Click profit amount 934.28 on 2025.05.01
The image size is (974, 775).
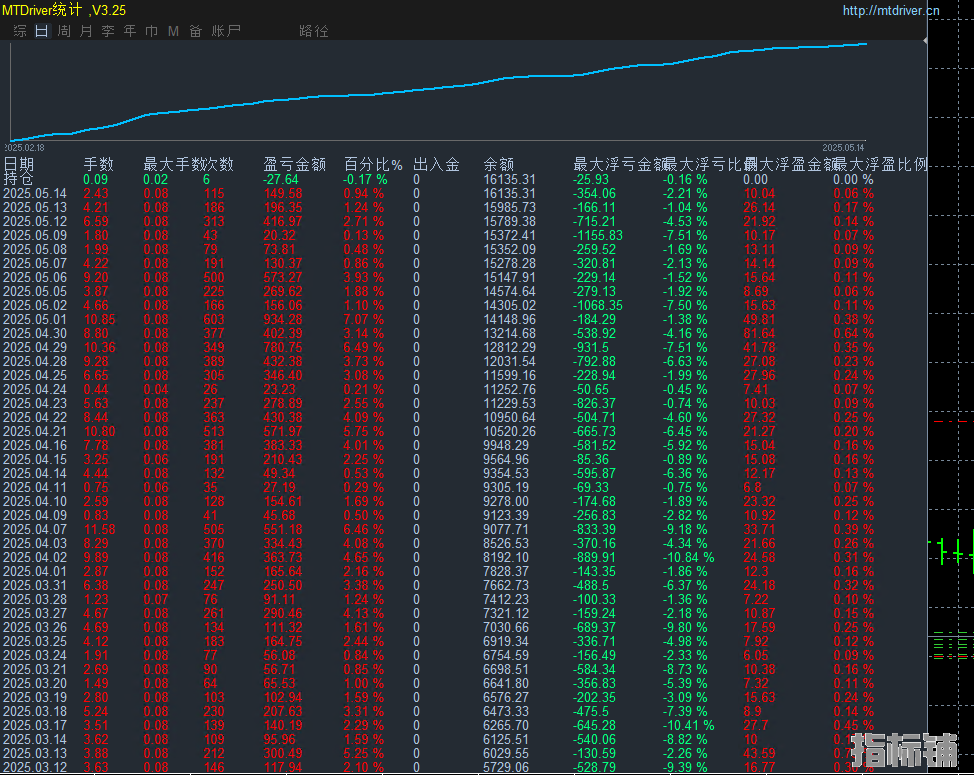[x=283, y=319]
